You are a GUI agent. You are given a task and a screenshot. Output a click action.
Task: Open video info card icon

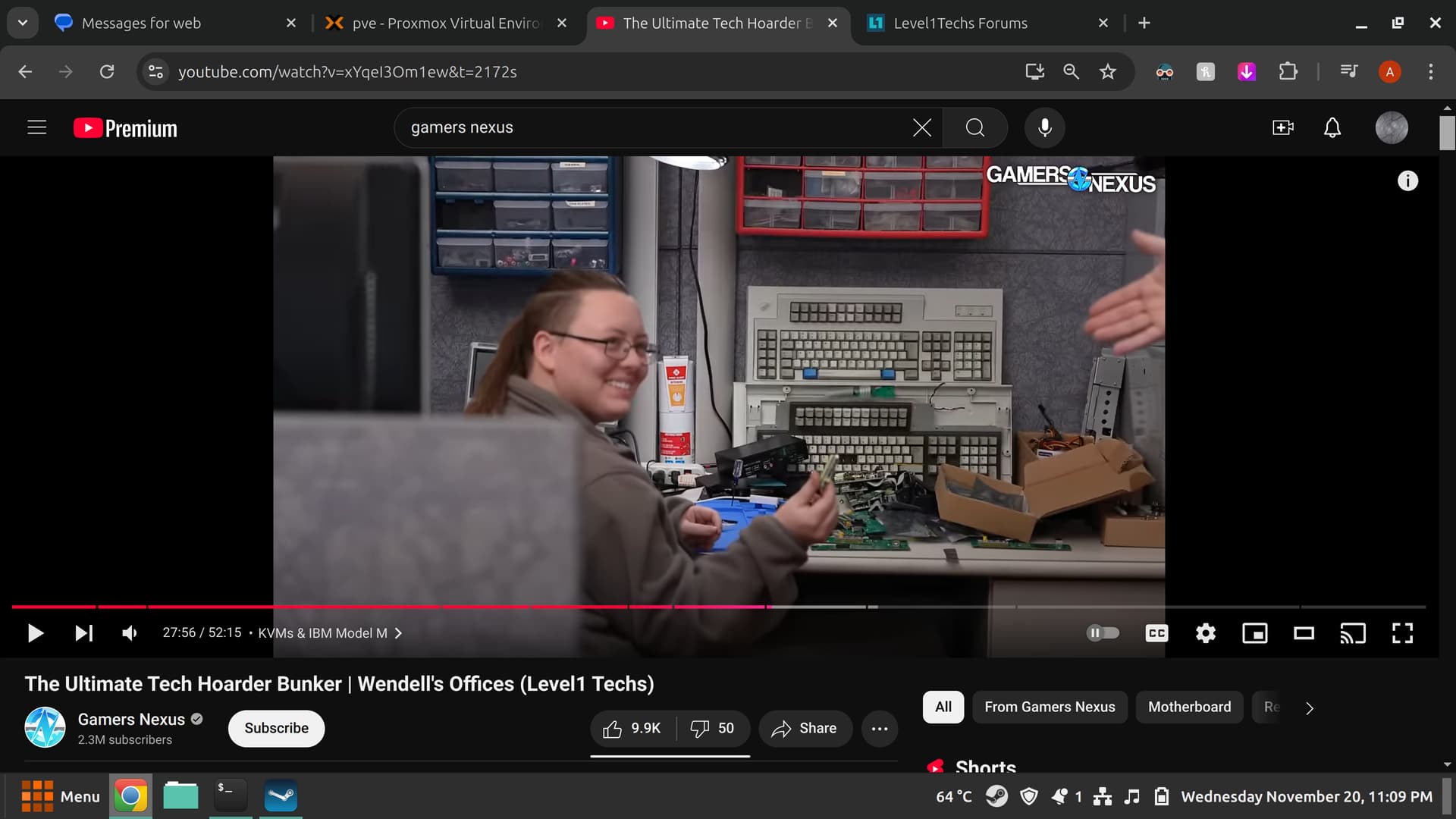(1407, 181)
